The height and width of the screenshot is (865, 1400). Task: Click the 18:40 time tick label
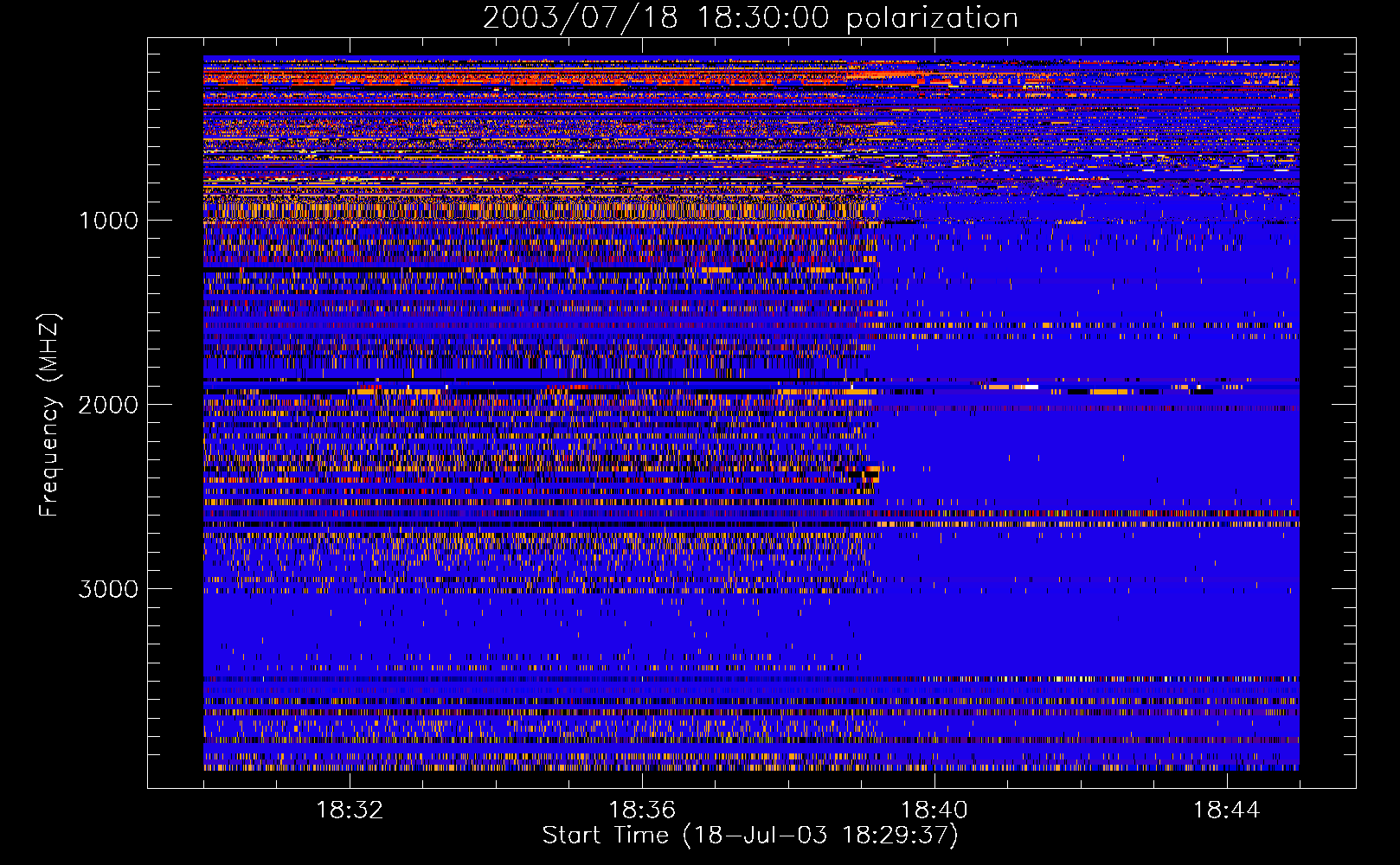point(934,811)
